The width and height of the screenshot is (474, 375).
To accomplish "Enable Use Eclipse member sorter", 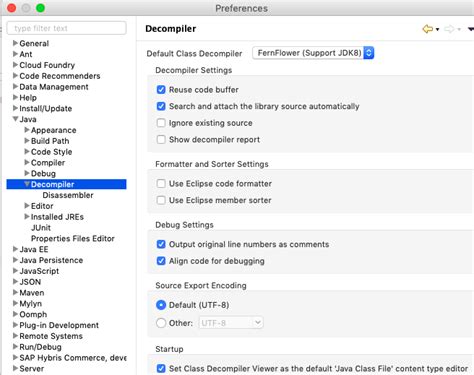I will (x=161, y=200).
